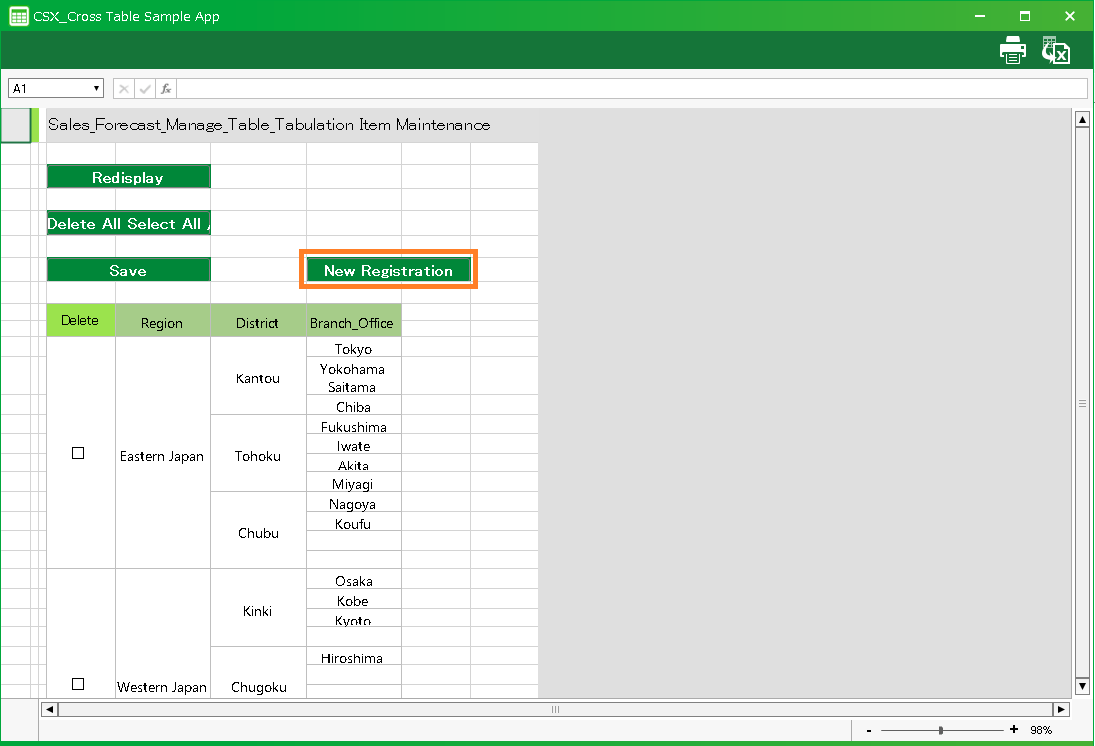Open the cell name box dropdown
The height and width of the screenshot is (746, 1095).
point(97,89)
